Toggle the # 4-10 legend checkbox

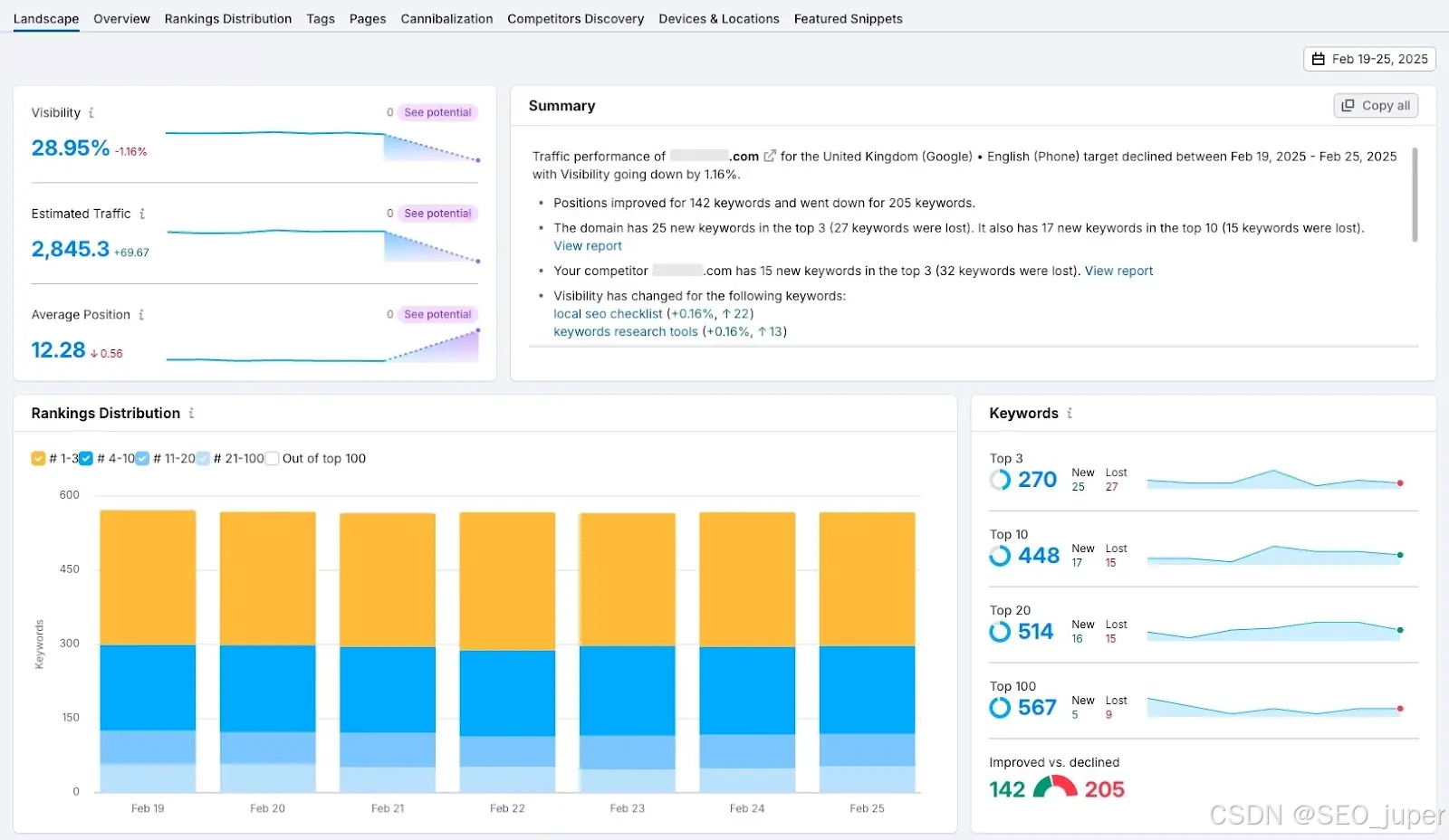click(86, 459)
